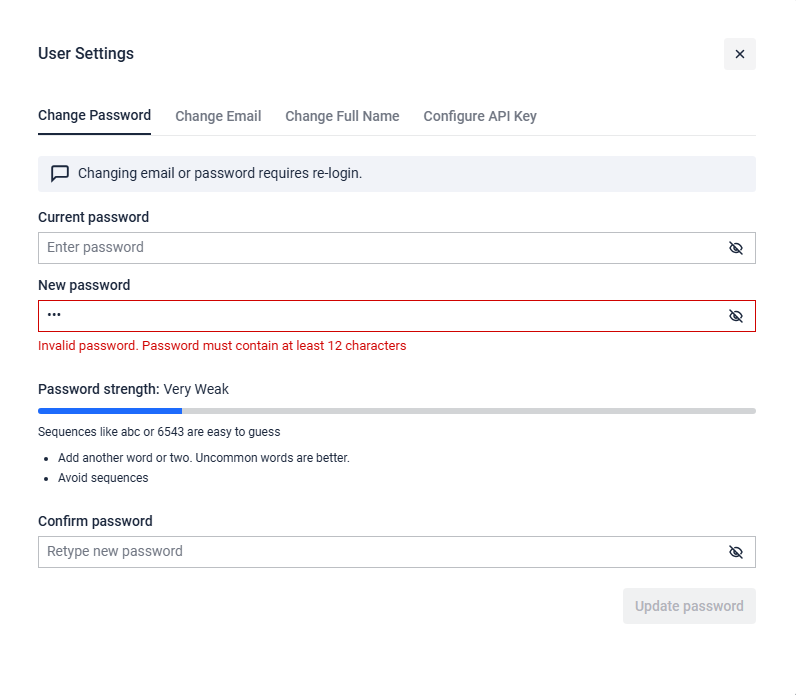
Task: Click the 'Confirm password' label
Action: (x=95, y=521)
